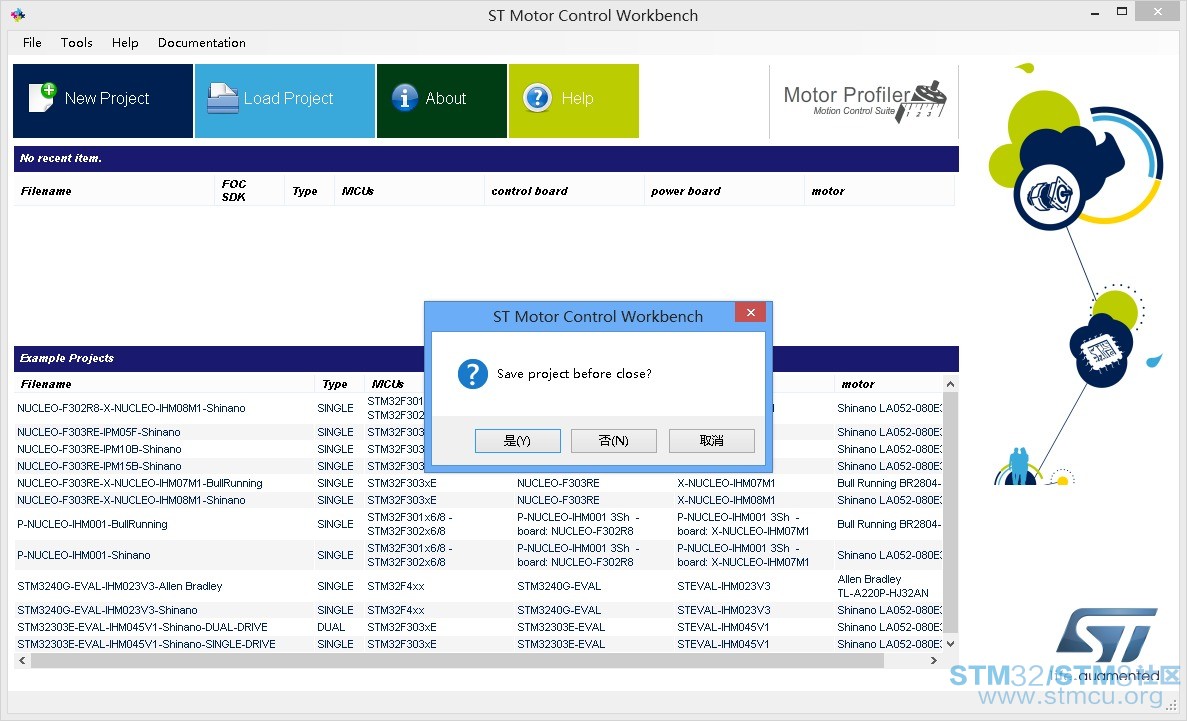Click Allen Bradley TL-A220P-HJ32AN motor cell
The image size is (1187, 721).
[x=883, y=586]
